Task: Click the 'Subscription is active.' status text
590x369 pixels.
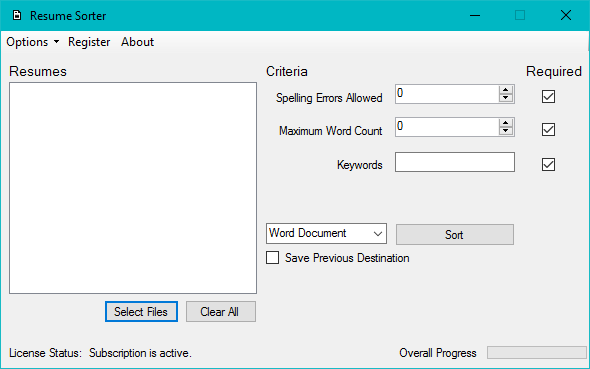Action: pyautogui.click(x=140, y=353)
